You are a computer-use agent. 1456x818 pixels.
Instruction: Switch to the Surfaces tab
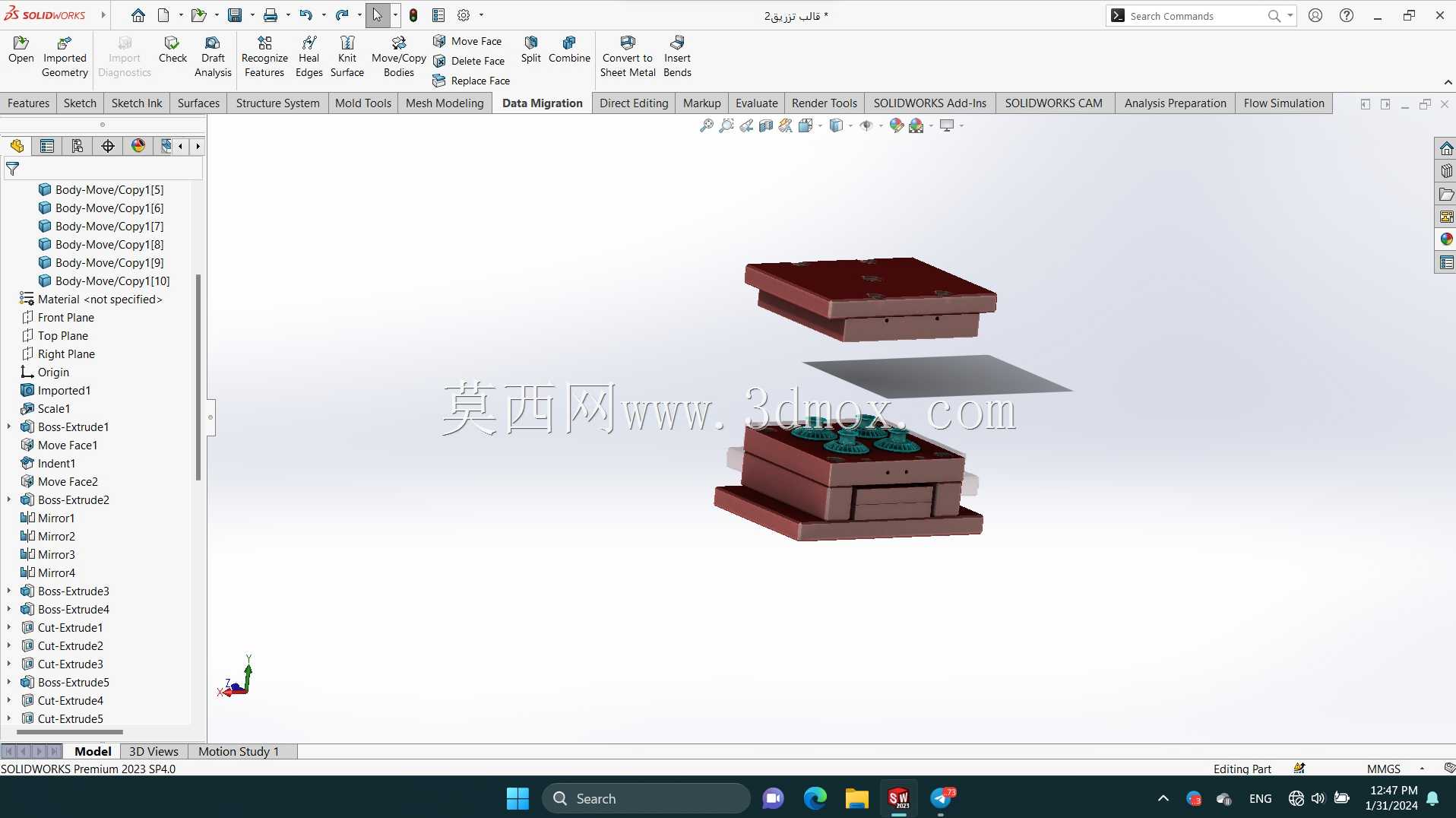(198, 103)
